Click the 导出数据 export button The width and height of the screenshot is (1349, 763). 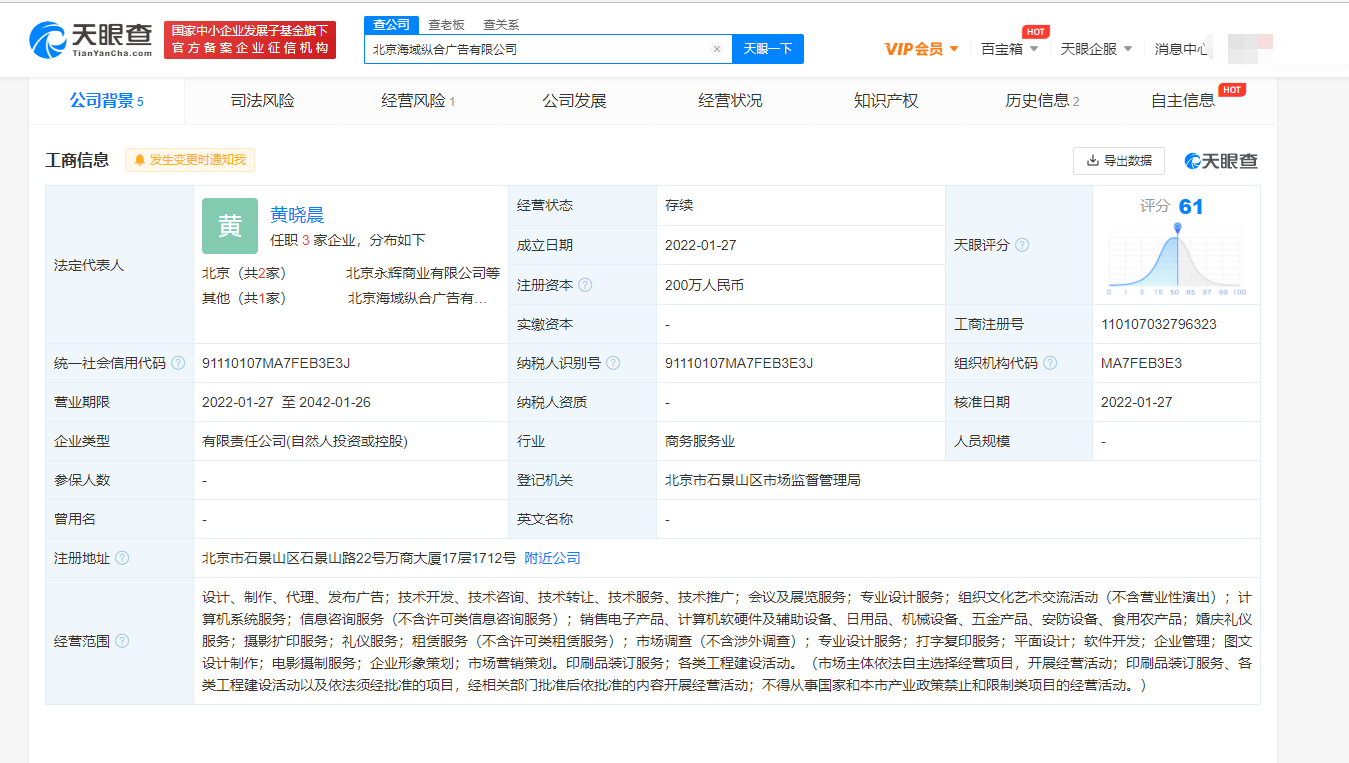pyautogui.click(x=1118, y=160)
